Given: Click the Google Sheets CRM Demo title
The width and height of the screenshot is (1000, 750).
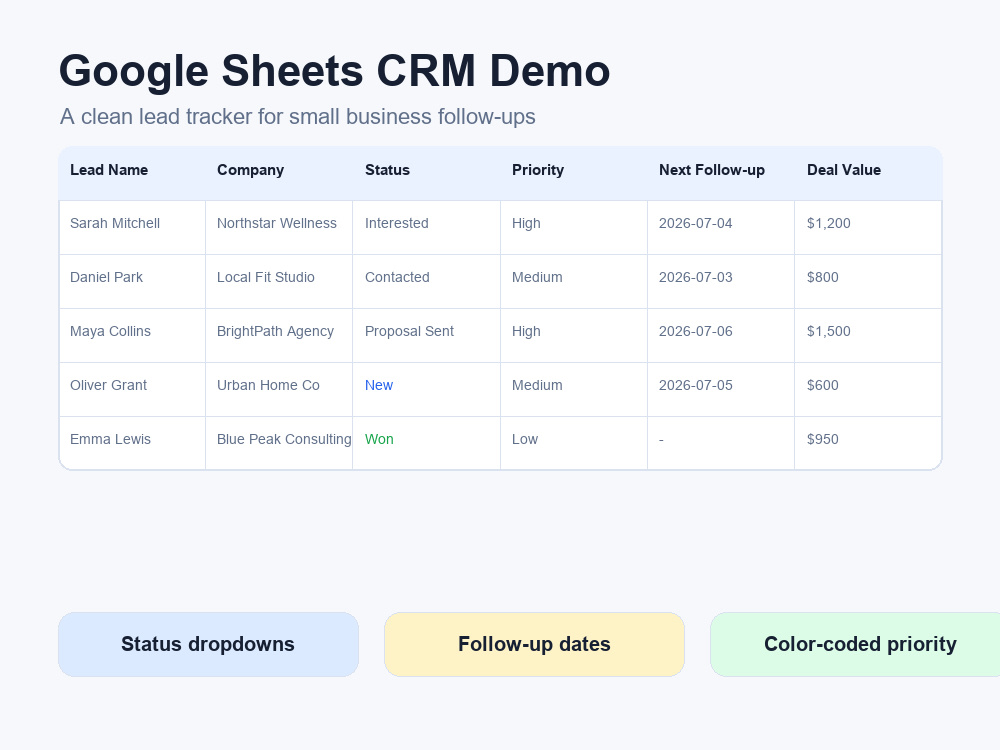Looking at the screenshot, I should coord(335,71).
